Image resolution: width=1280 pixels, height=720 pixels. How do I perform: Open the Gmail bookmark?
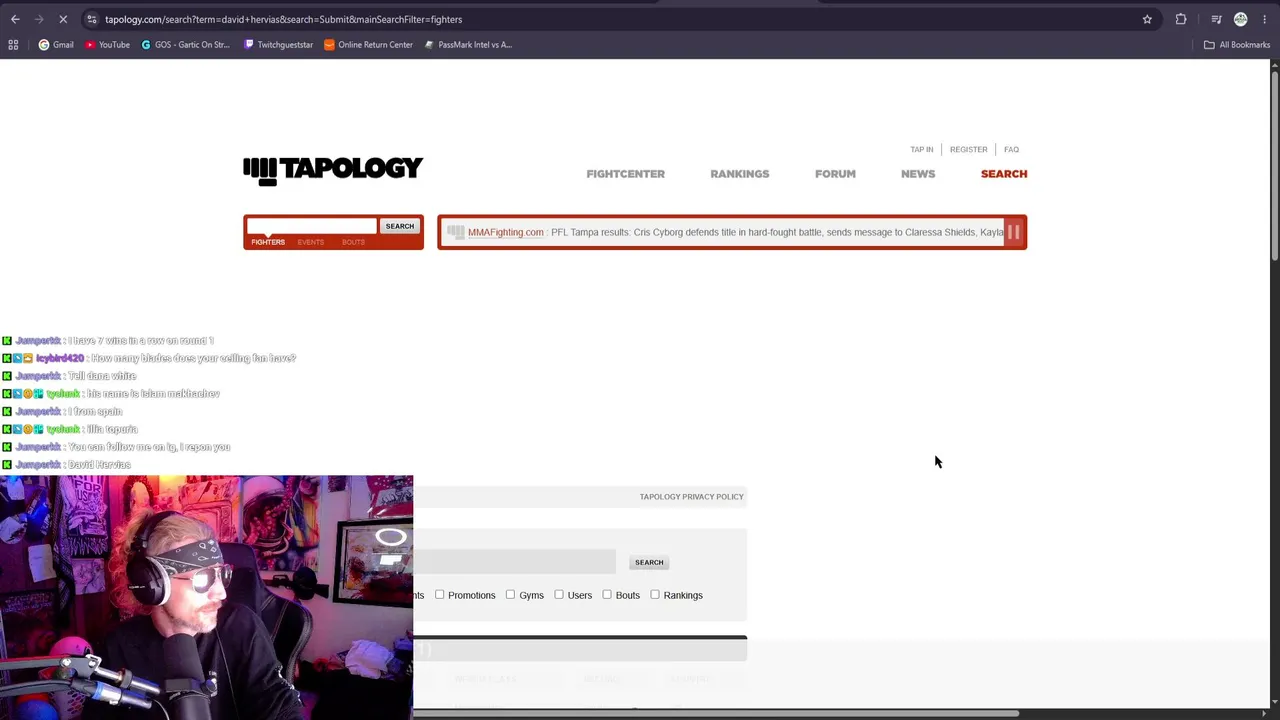(x=56, y=45)
